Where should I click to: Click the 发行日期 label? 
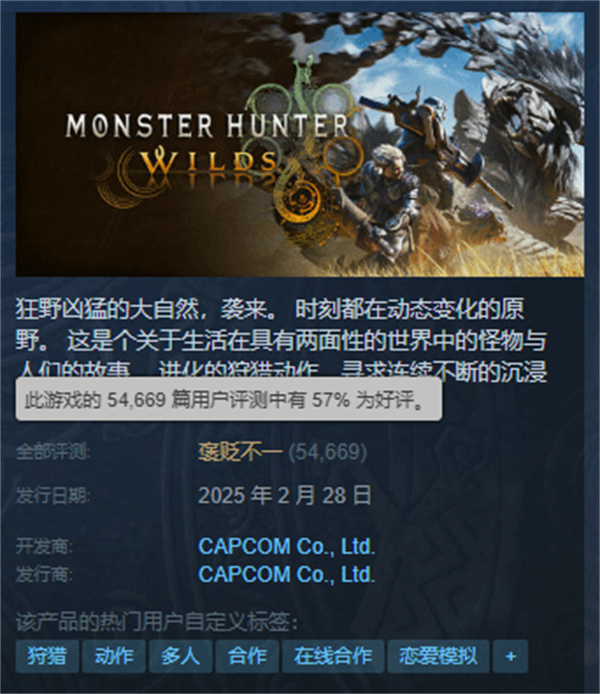point(53,495)
